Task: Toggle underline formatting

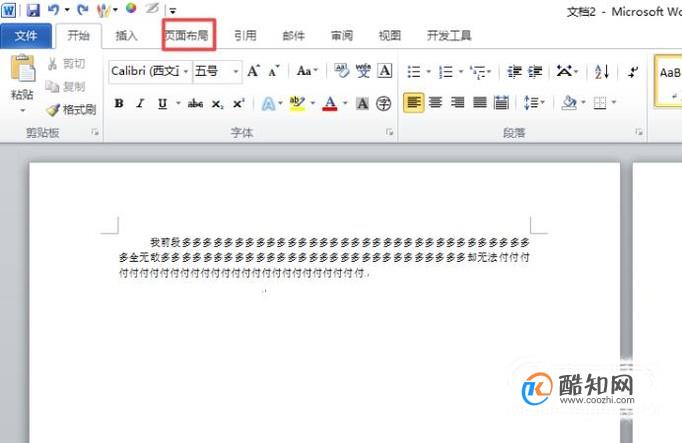Action: click(x=162, y=103)
